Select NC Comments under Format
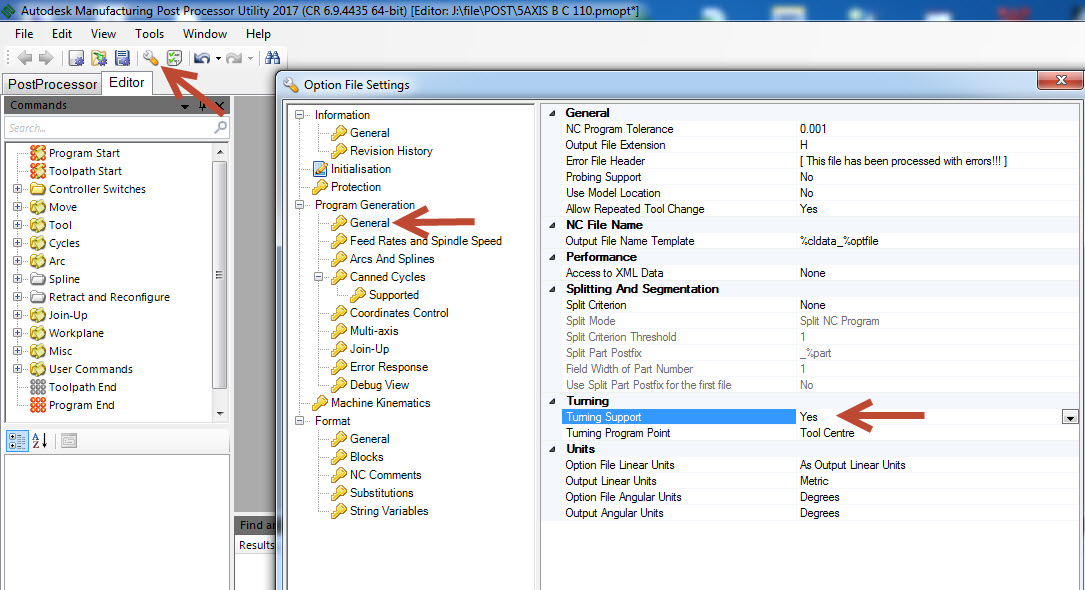Screen dimensions: 1085x590 click(385, 474)
